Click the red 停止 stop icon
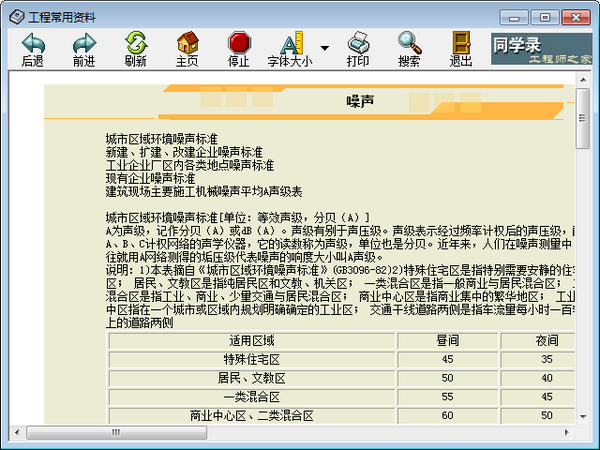The width and height of the screenshot is (600, 450). click(x=239, y=42)
